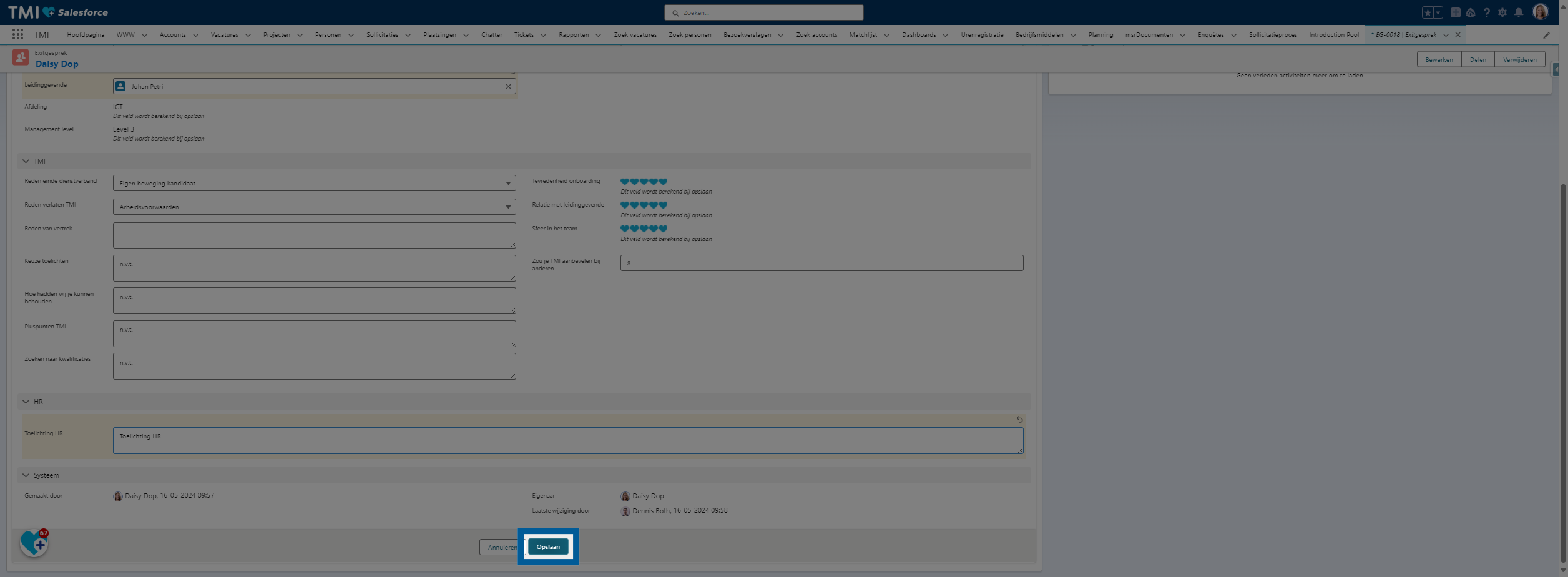Open the notifications bell
The image size is (1568, 577).
[1519, 12]
